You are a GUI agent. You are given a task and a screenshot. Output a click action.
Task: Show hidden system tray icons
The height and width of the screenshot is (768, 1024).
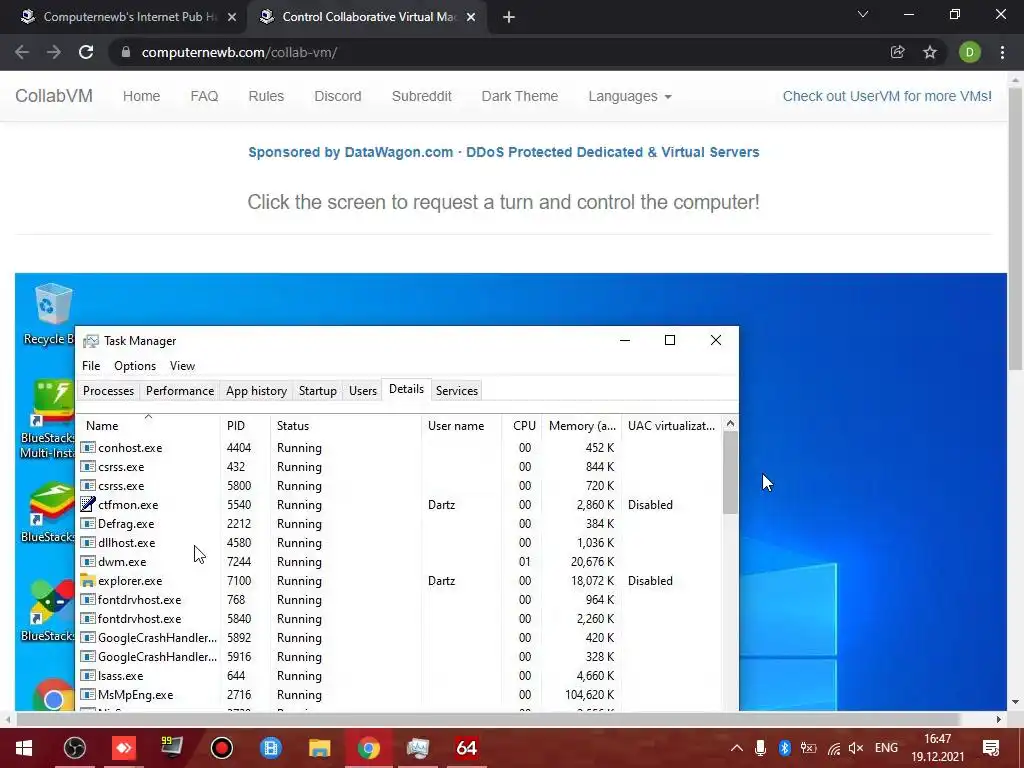[x=737, y=748]
